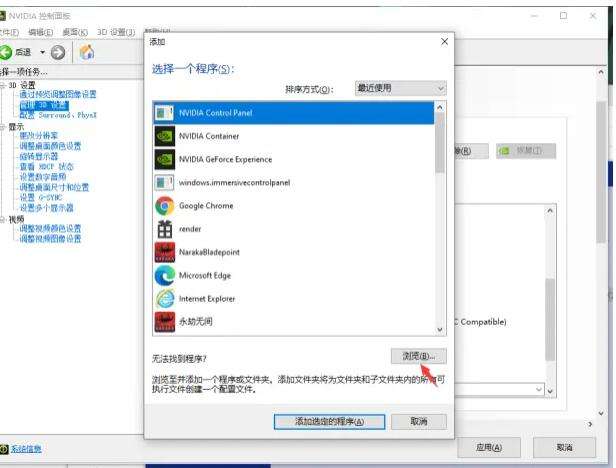Click the 浏览(B)... browse button
This screenshot has height=468, width=616.
pos(418,356)
